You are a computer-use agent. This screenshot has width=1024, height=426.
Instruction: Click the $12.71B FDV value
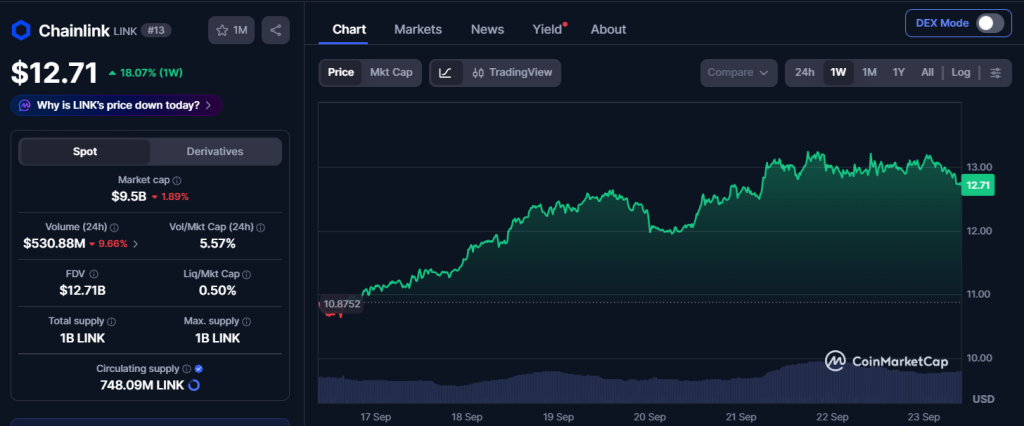point(82,291)
